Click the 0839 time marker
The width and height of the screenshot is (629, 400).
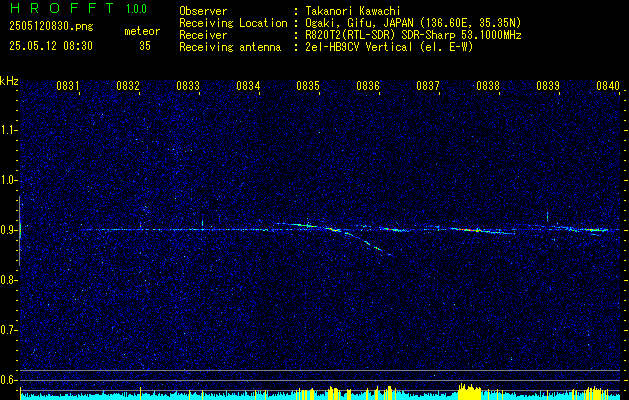[x=548, y=86]
